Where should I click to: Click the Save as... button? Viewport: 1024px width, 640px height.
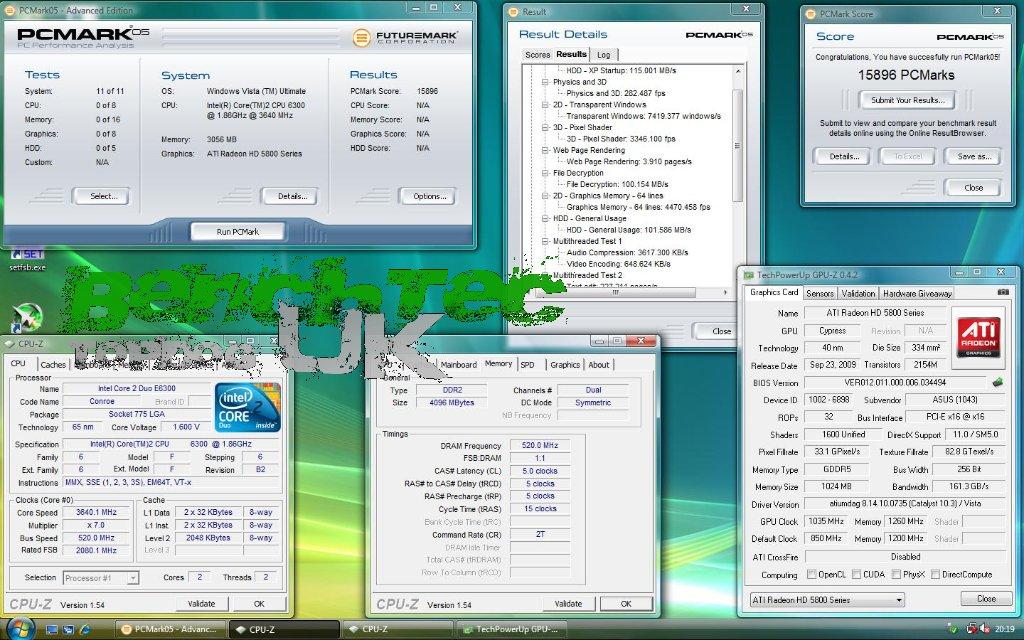pyautogui.click(x=974, y=157)
